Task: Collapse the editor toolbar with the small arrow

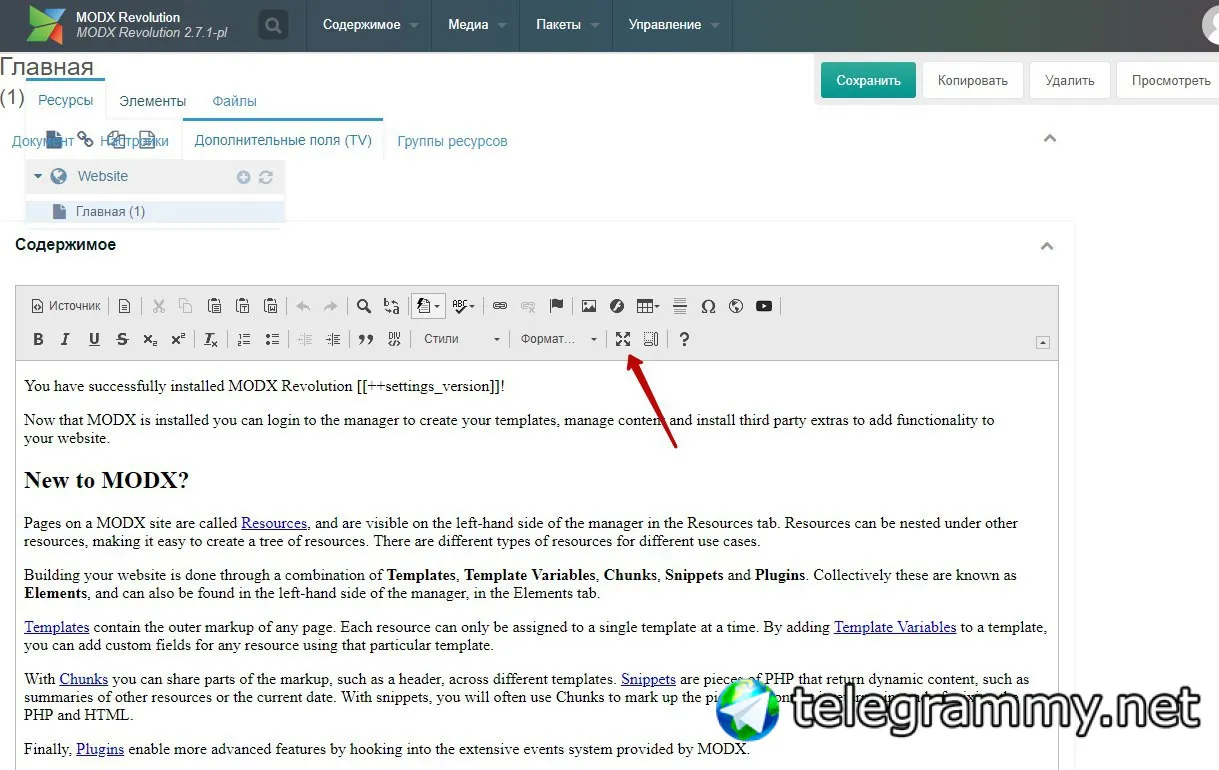Action: click(1043, 342)
